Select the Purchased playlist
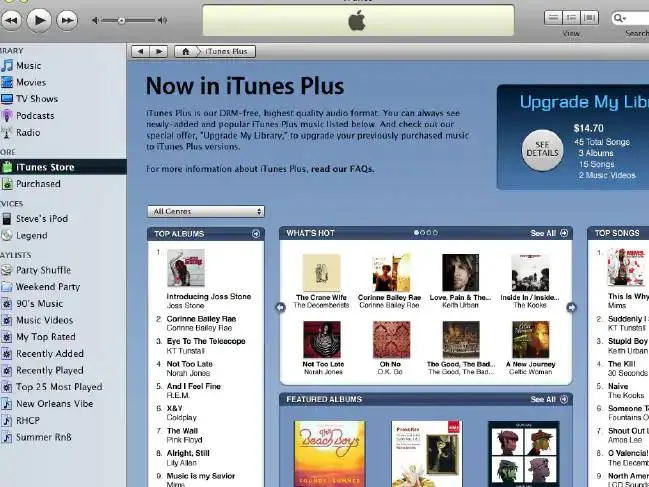This screenshot has height=487, width=649. (37, 184)
